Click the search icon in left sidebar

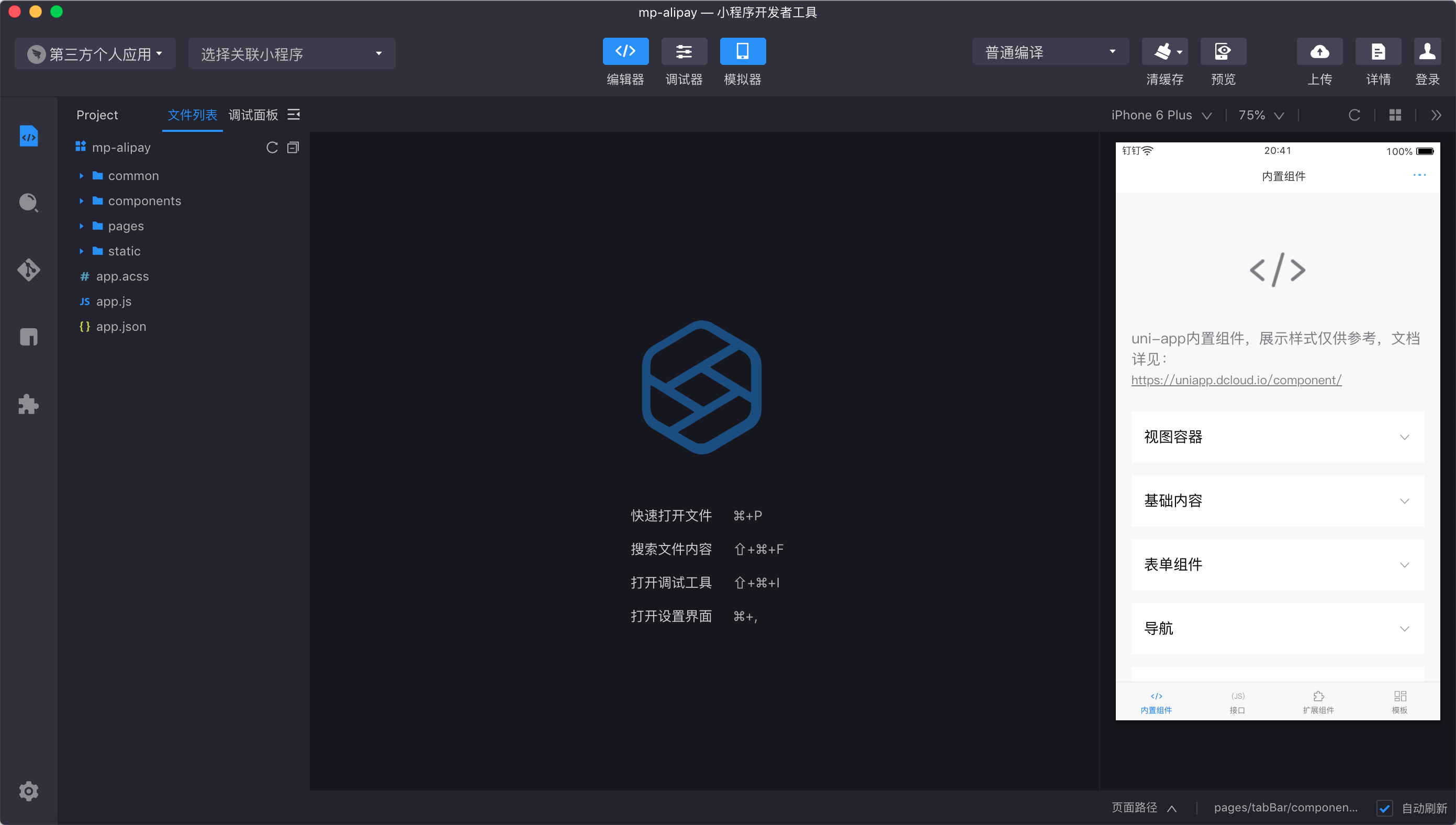28,202
